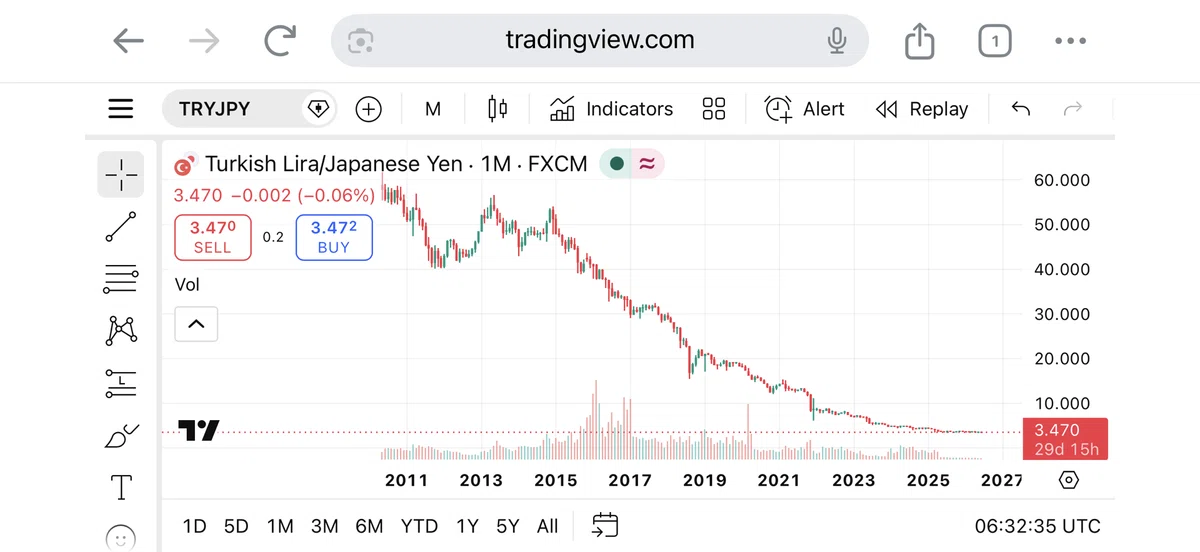Open the M timeframe interval dropdown
The height and width of the screenshot is (552, 1200).
pos(433,109)
